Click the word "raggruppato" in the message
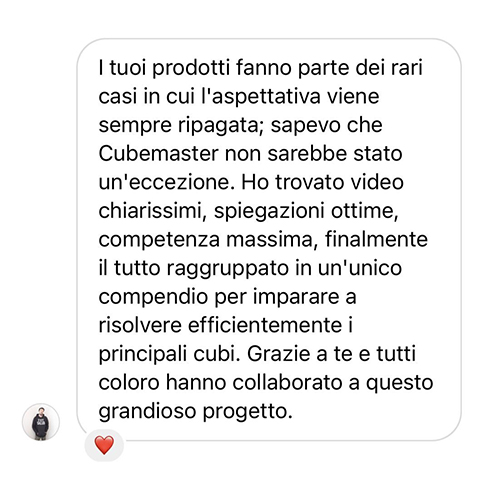500x500 pixels. [x=228, y=269]
